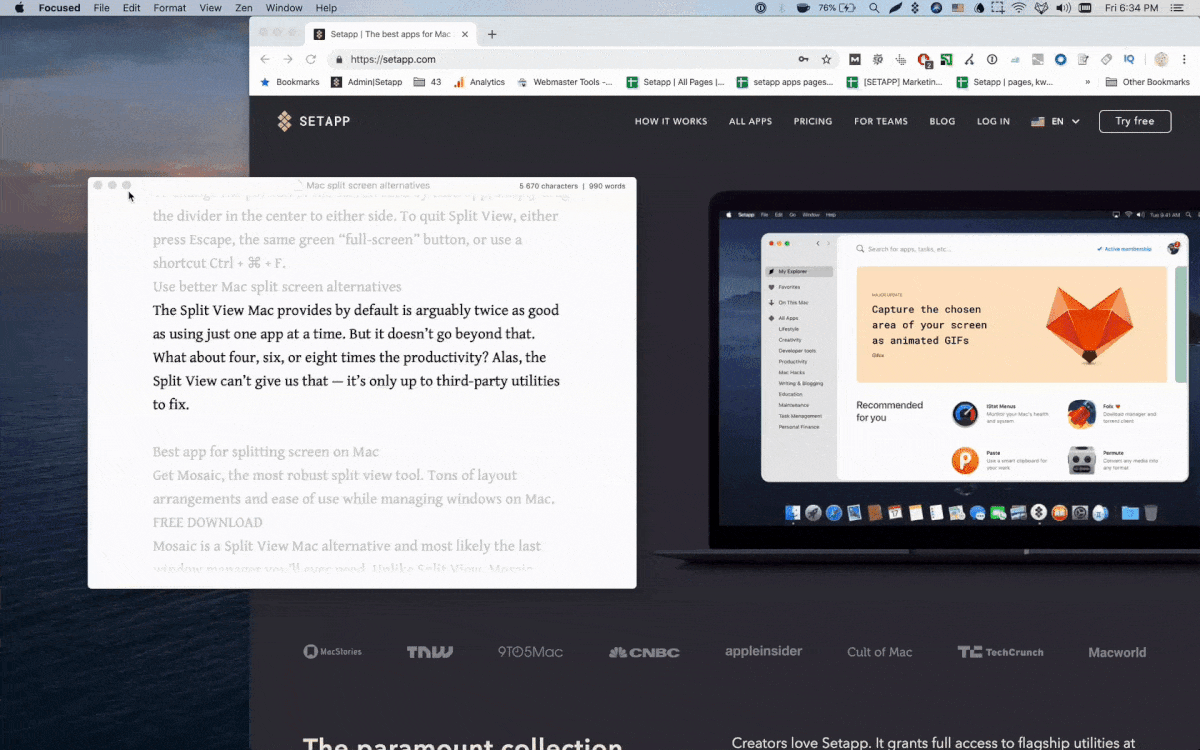This screenshot has height=750, width=1200.
Task: Open PRICING page
Action: (813, 121)
